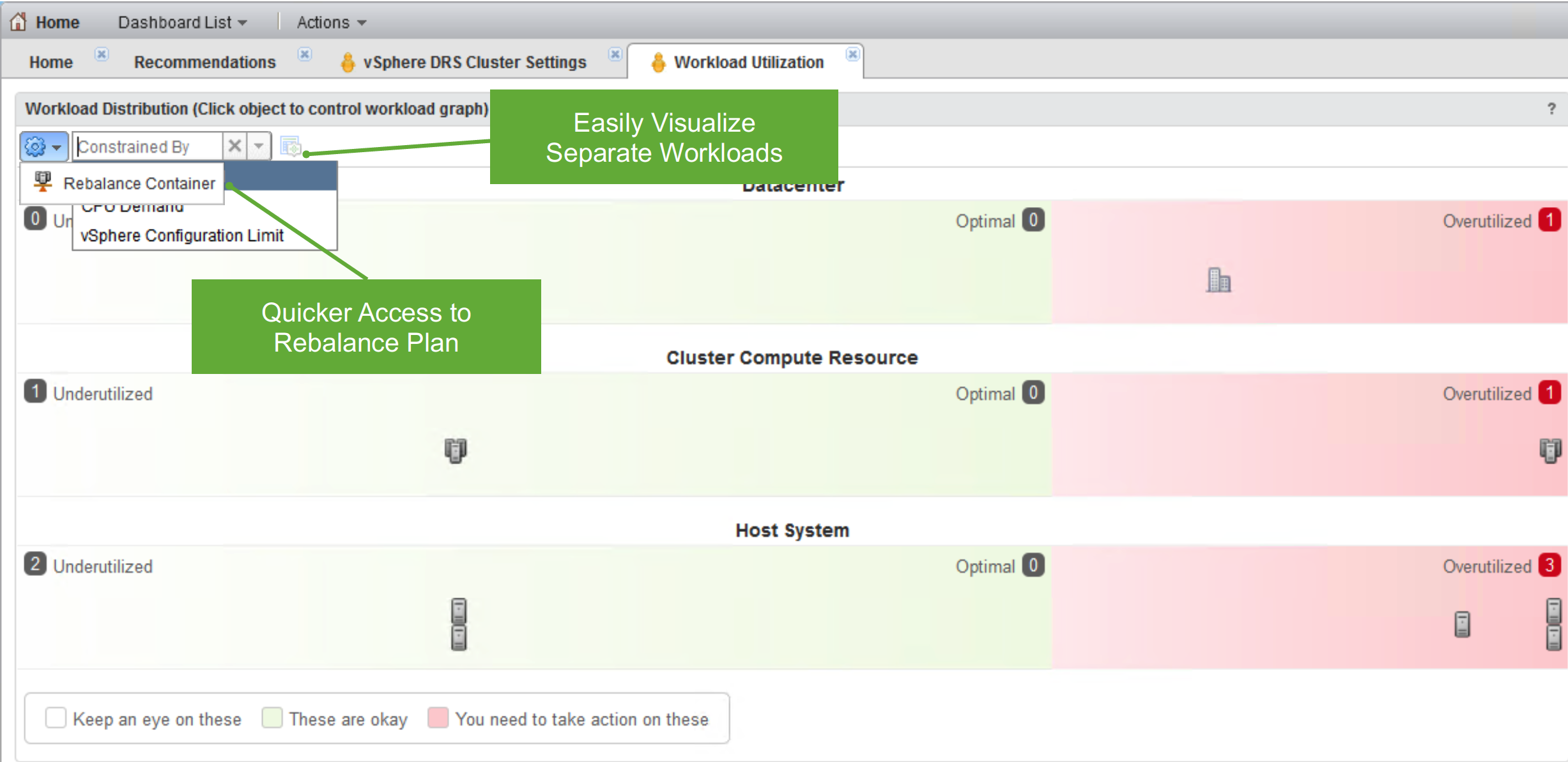
Task: Select the underutilized cluster compute resource icon
Action: pos(456,450)
